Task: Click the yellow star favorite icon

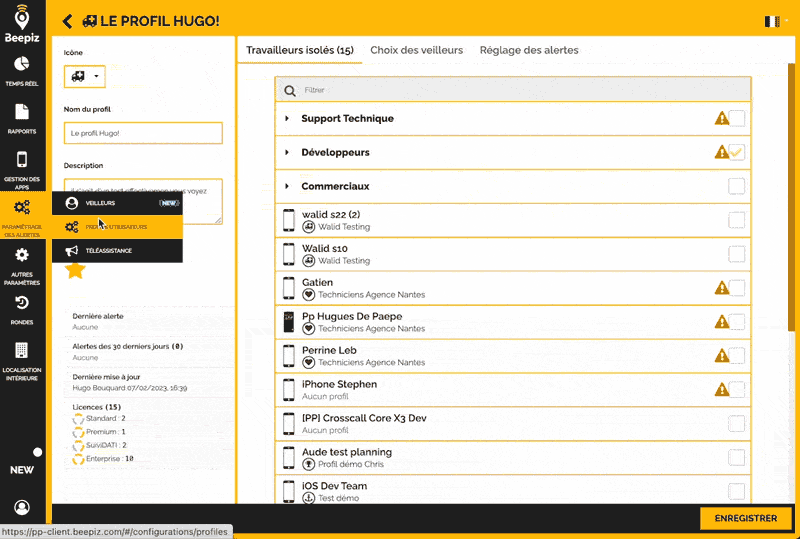Action: (x=75, y=270)
